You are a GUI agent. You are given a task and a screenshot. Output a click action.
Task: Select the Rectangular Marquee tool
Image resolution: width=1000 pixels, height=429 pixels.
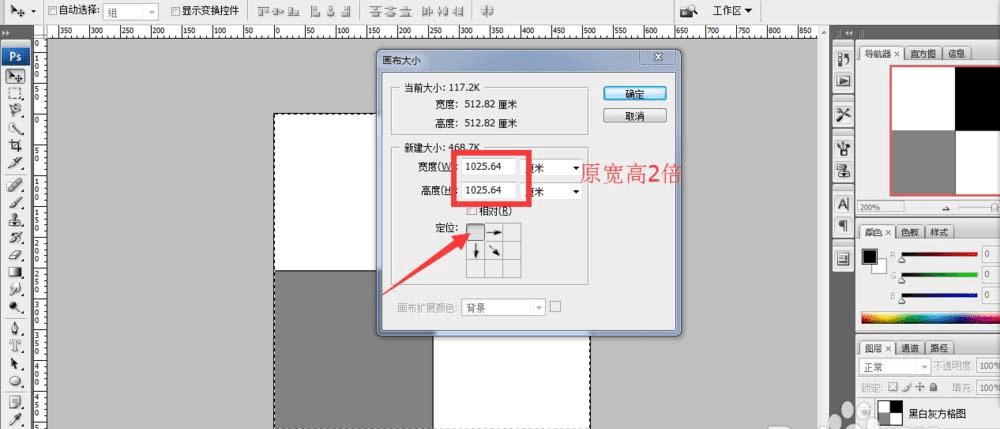[15, 94]
